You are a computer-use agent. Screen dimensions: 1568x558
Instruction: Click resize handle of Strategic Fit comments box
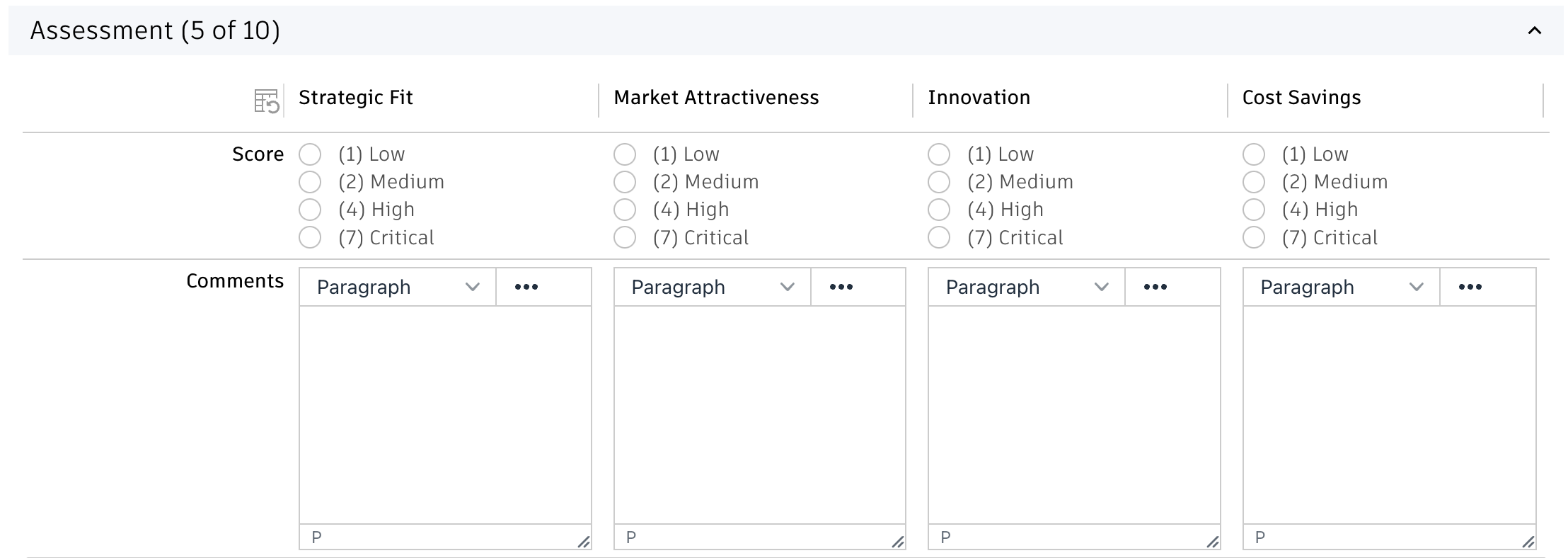click(x=583, y=542)
